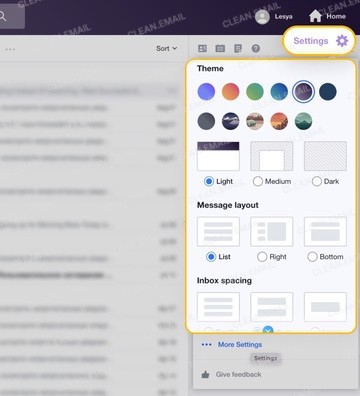Screen dimensions: 360x396
Task: Open the Calendar icon in right rail
Action: point(220,49)
